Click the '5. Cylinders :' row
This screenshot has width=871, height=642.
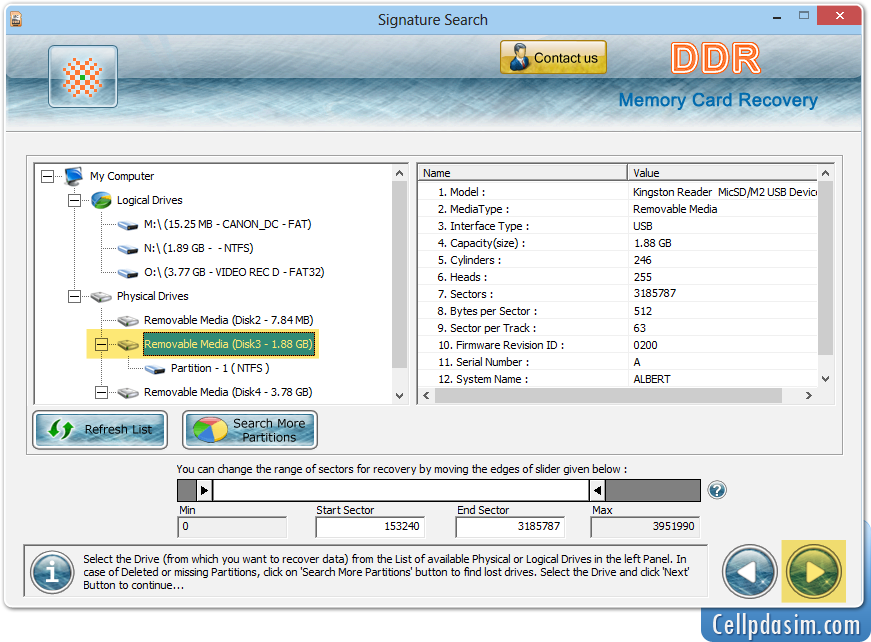tap(618, 260)
